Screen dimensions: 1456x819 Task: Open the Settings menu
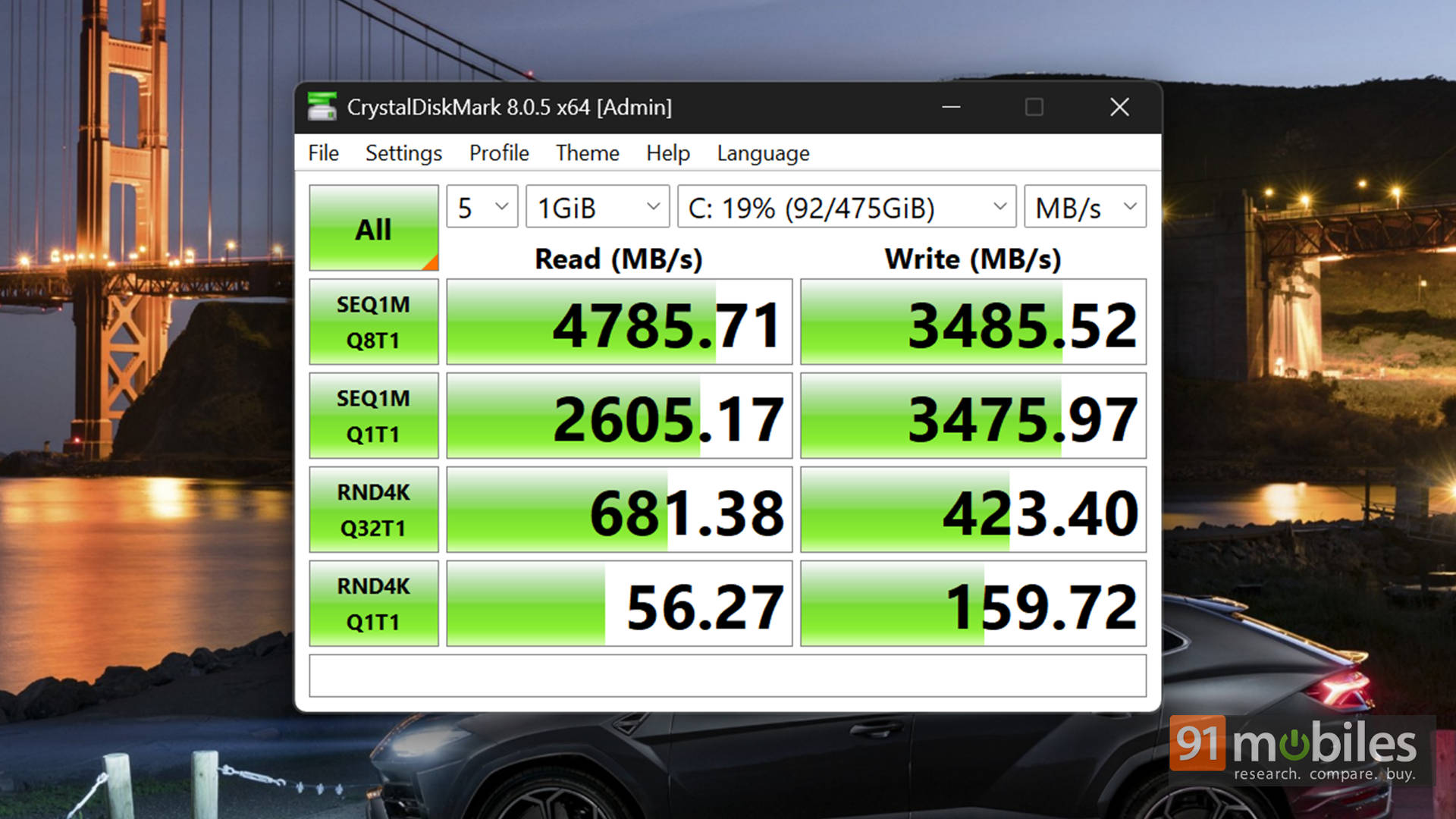tap(403, 153)
